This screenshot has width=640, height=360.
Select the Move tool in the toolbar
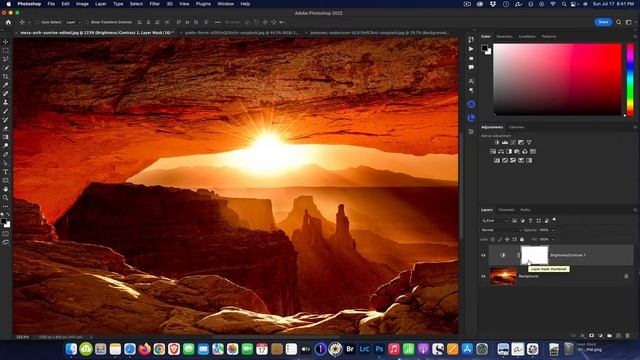click(x=5, y=42)
